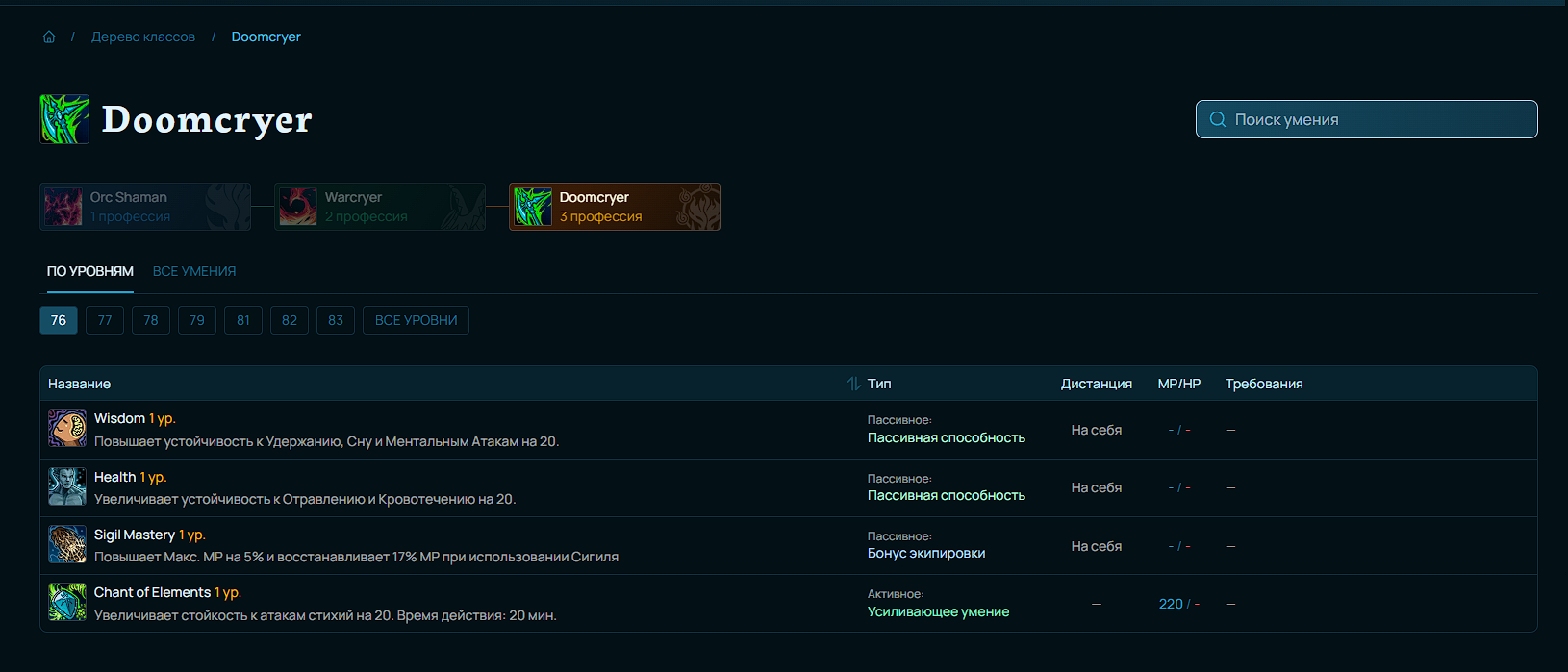Switch to the ПО УРОВНЯМ tab
The image size is (1568, 672).
coord(90,271)
